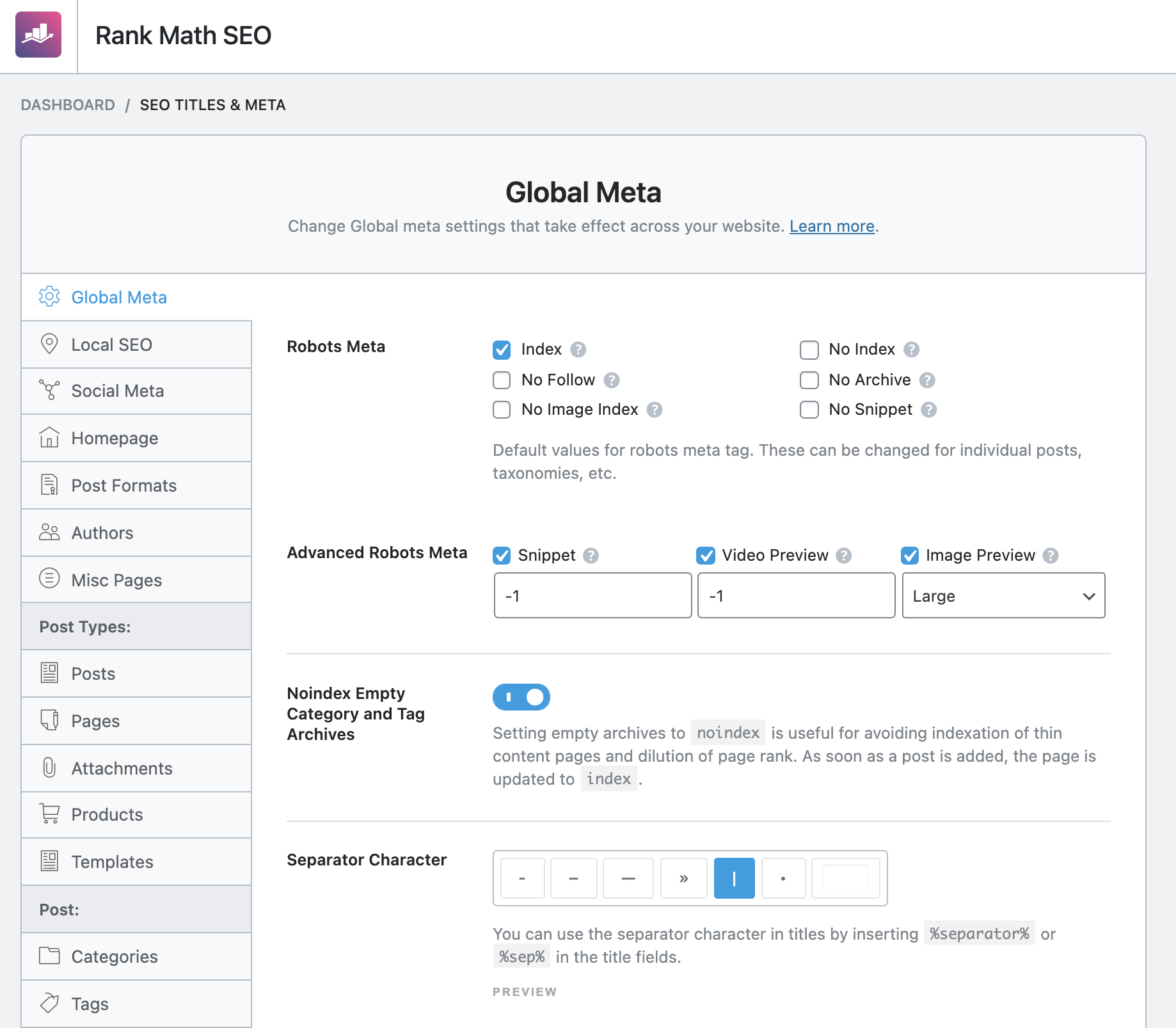
Task: Select the em dash separator character
Action: click(x=628, y=878)
